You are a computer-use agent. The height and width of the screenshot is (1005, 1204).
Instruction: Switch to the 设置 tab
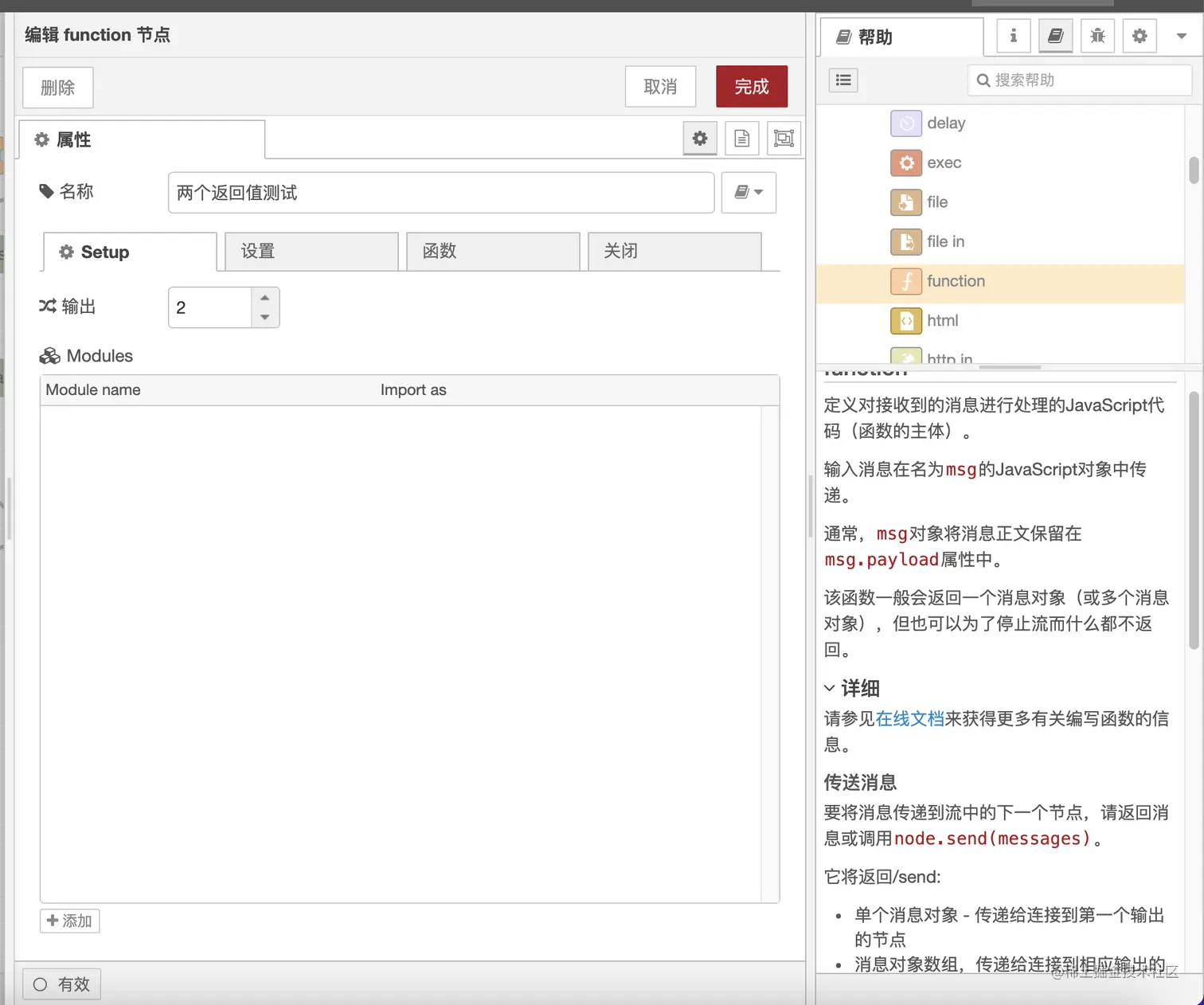coord(311,252)
